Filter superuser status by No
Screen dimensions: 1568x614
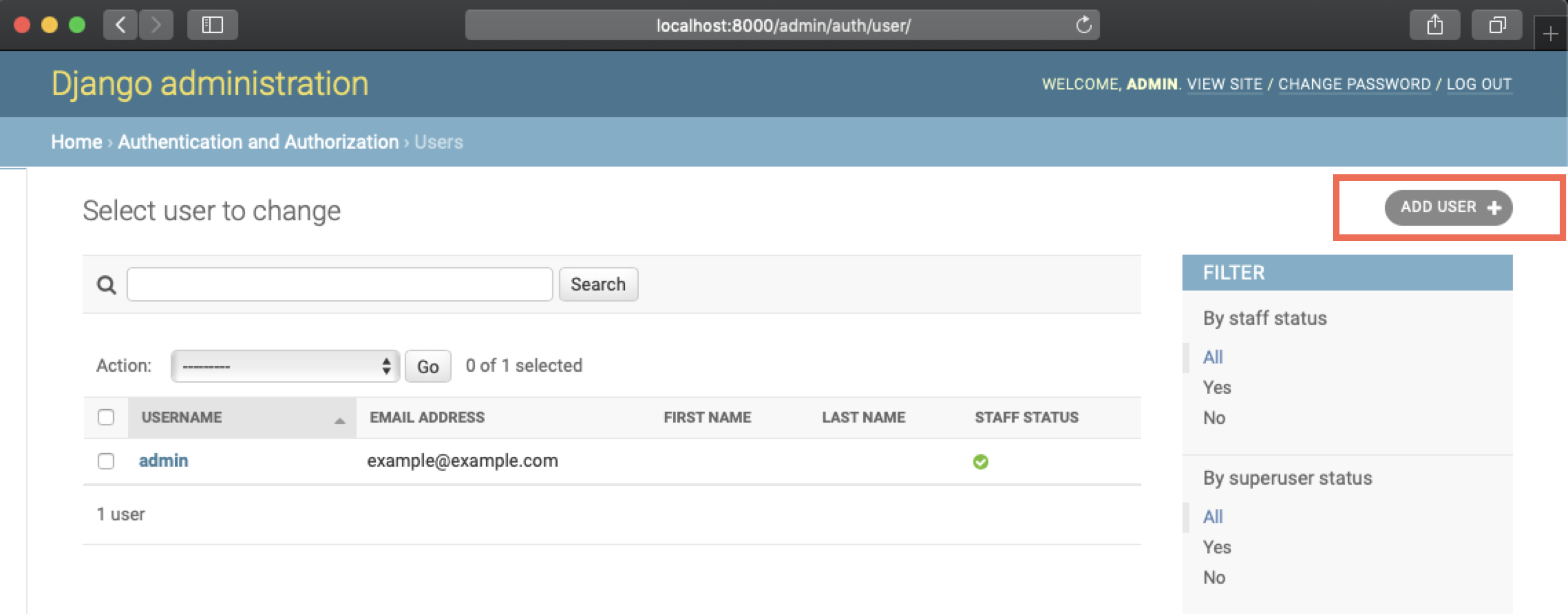pos(1214,577)
